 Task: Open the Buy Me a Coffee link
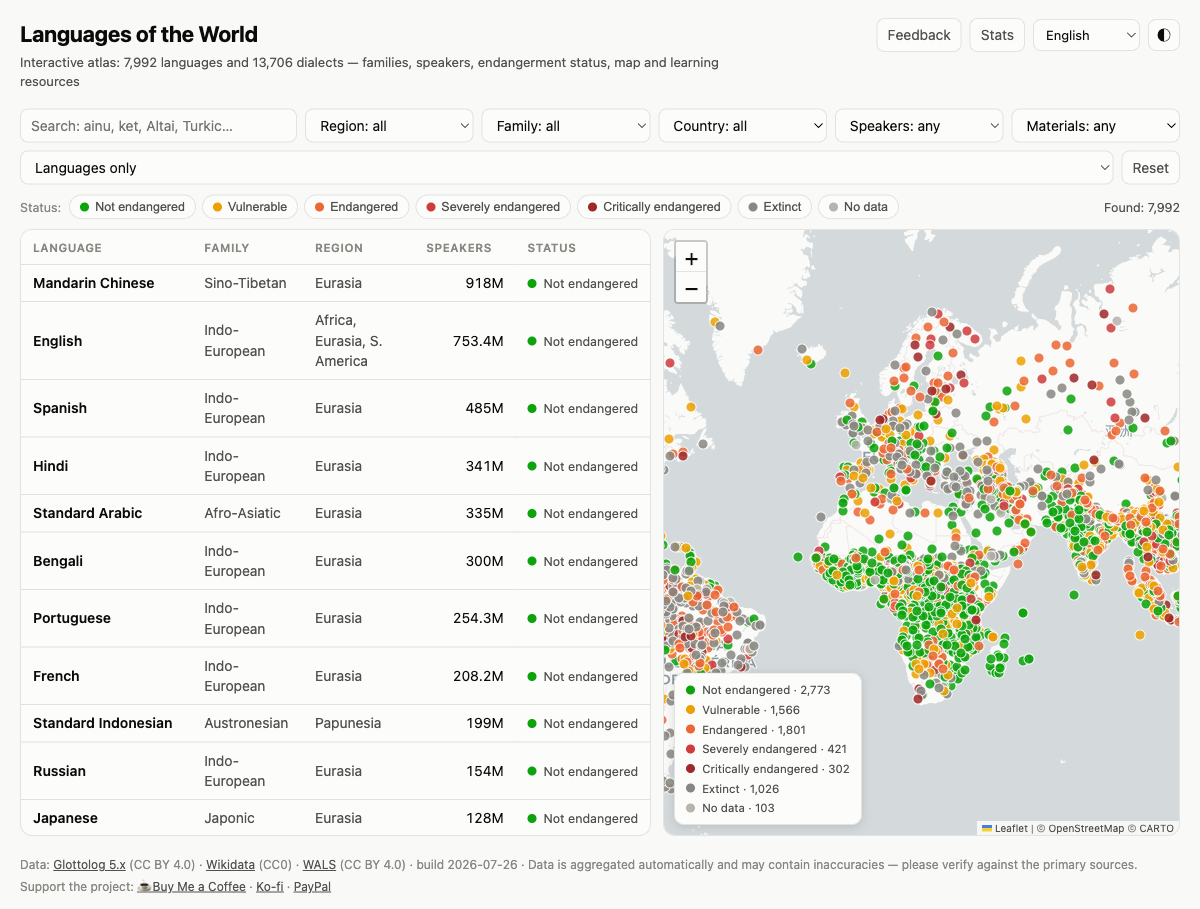191,887
